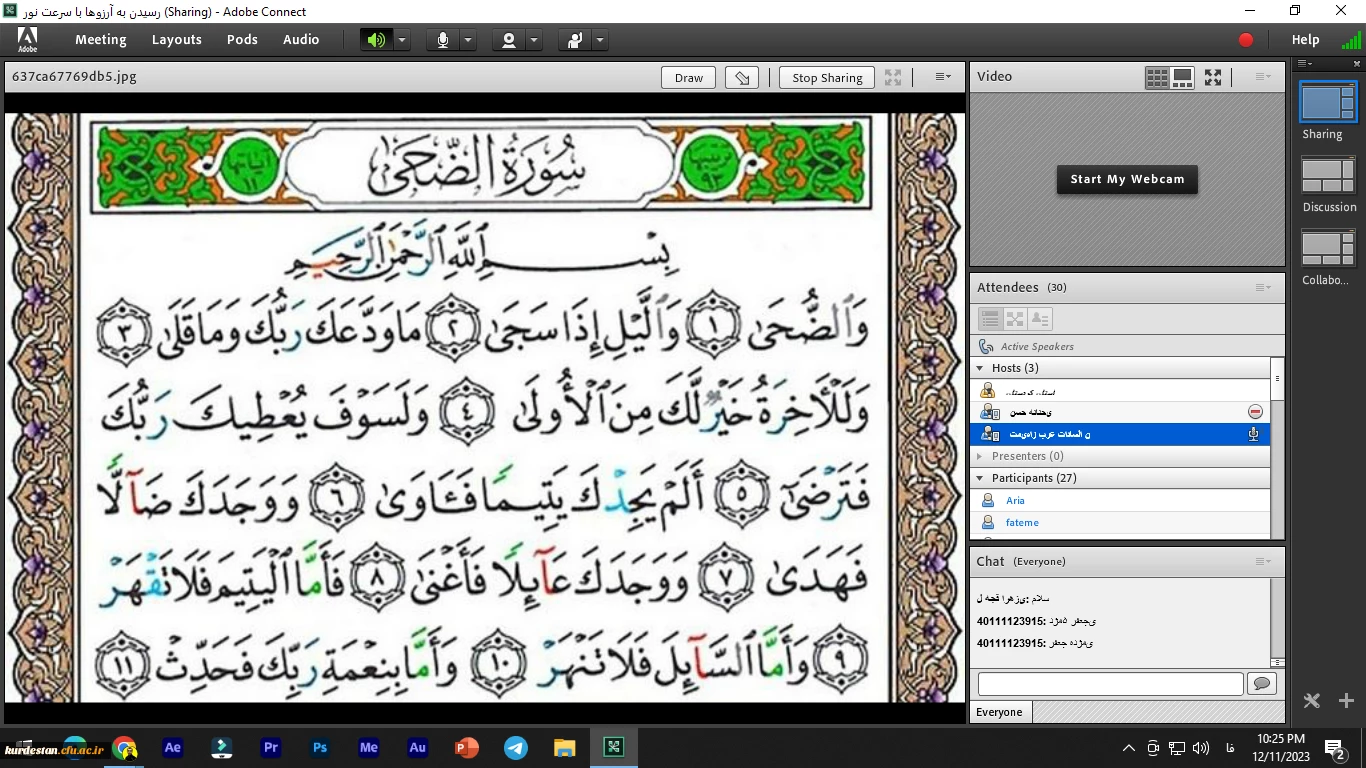The image size is (1366, 768).
Task: Switch Attendees to breakout room view
Action: coord(1015,319)
